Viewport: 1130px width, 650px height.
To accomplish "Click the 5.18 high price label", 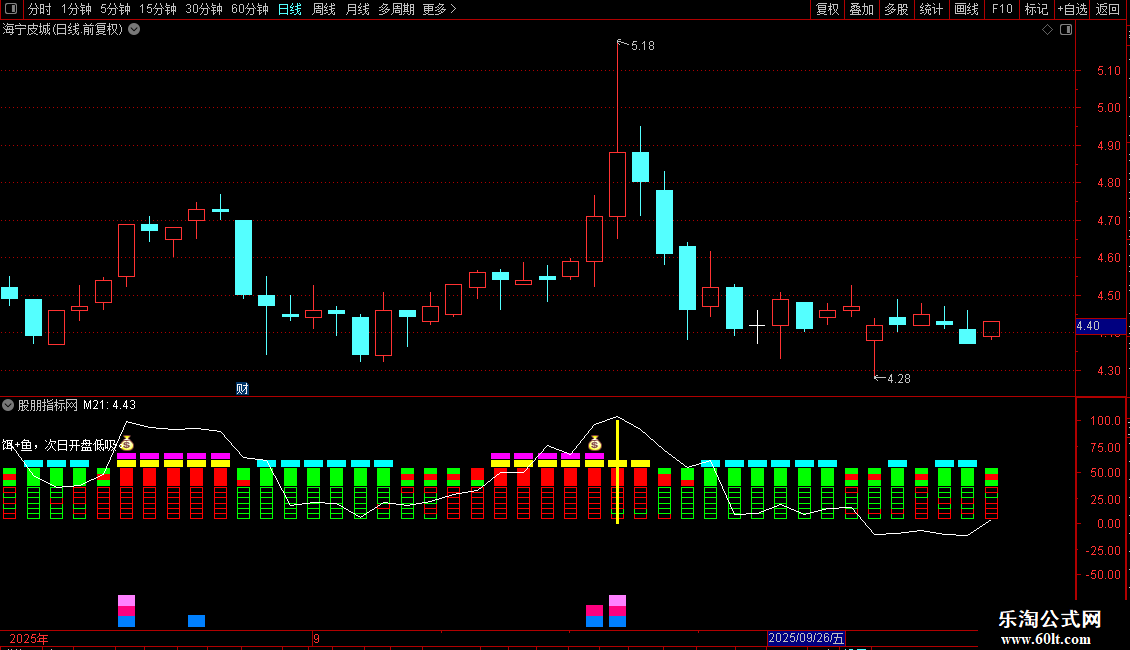I will coord(642,46).
